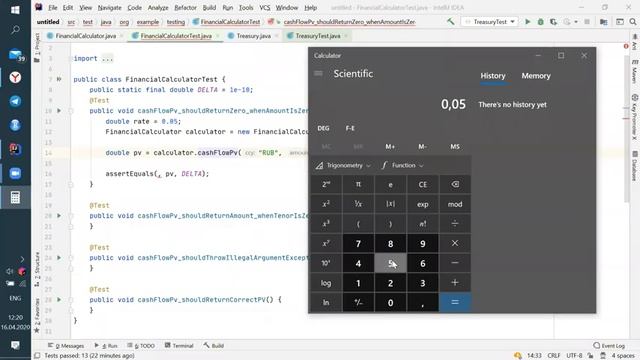The width and height of the screenshot is (640, 360).
Task: Click run gutter icon for cashFlowPv_shouldReturnCorrectPV
Action: click(59, 300)
